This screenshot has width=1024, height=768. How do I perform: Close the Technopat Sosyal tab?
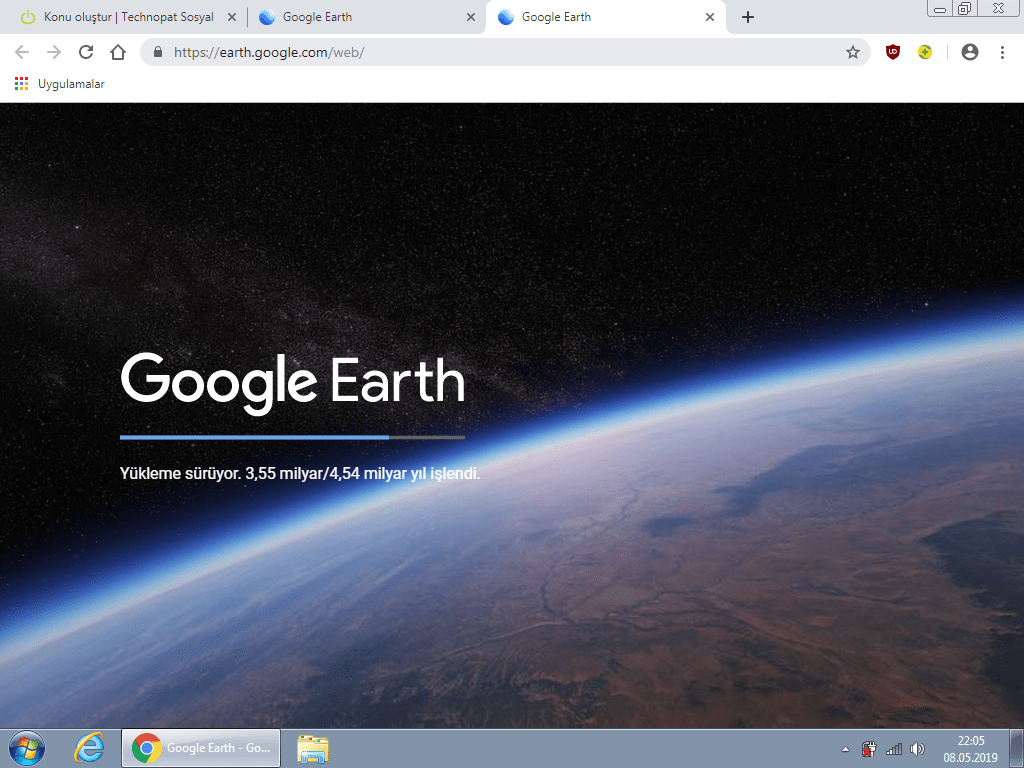pyautogui.click(x=232, y=18)
